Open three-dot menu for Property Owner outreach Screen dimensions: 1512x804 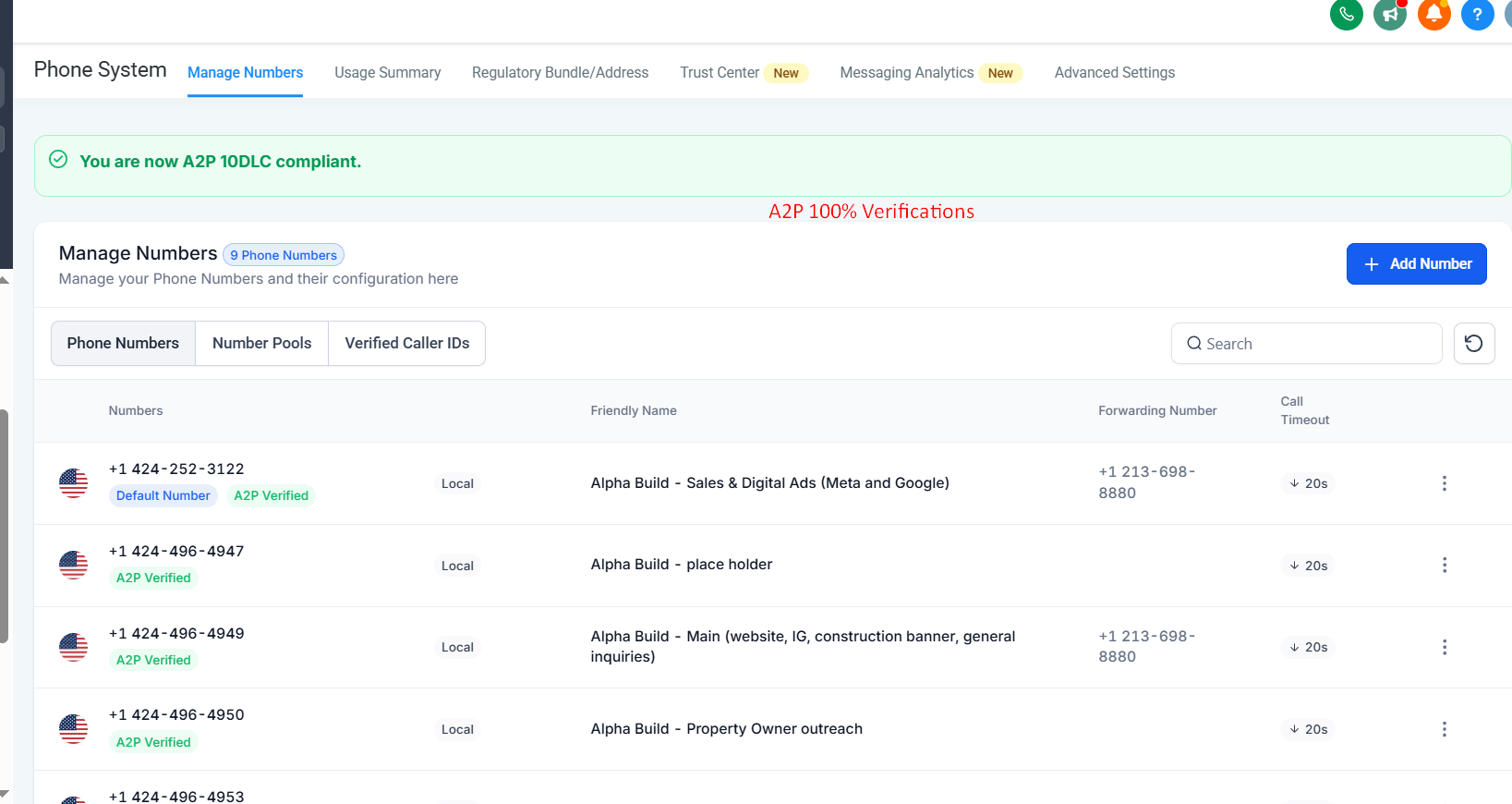pos(1444,729)
